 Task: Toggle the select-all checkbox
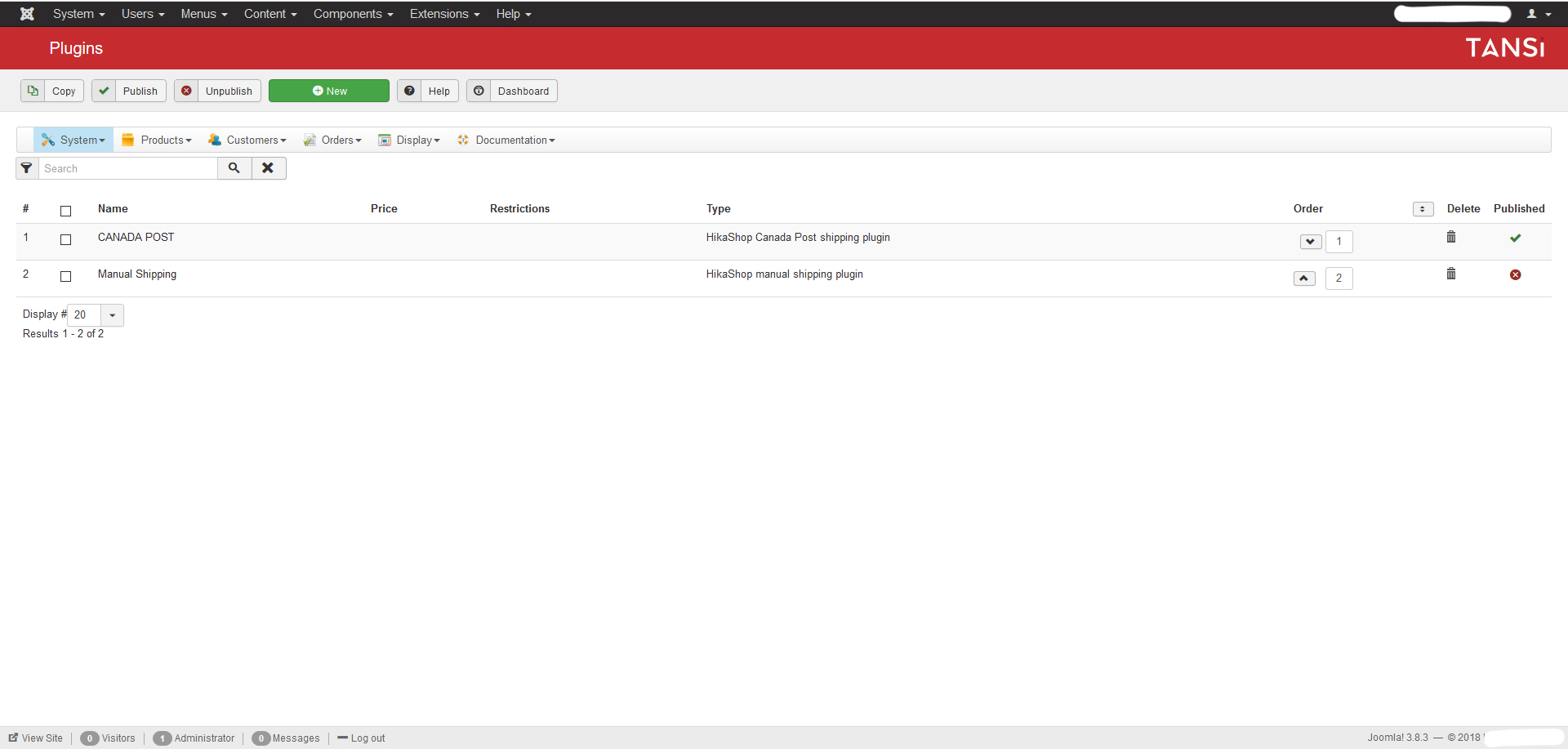coord(66,211)
